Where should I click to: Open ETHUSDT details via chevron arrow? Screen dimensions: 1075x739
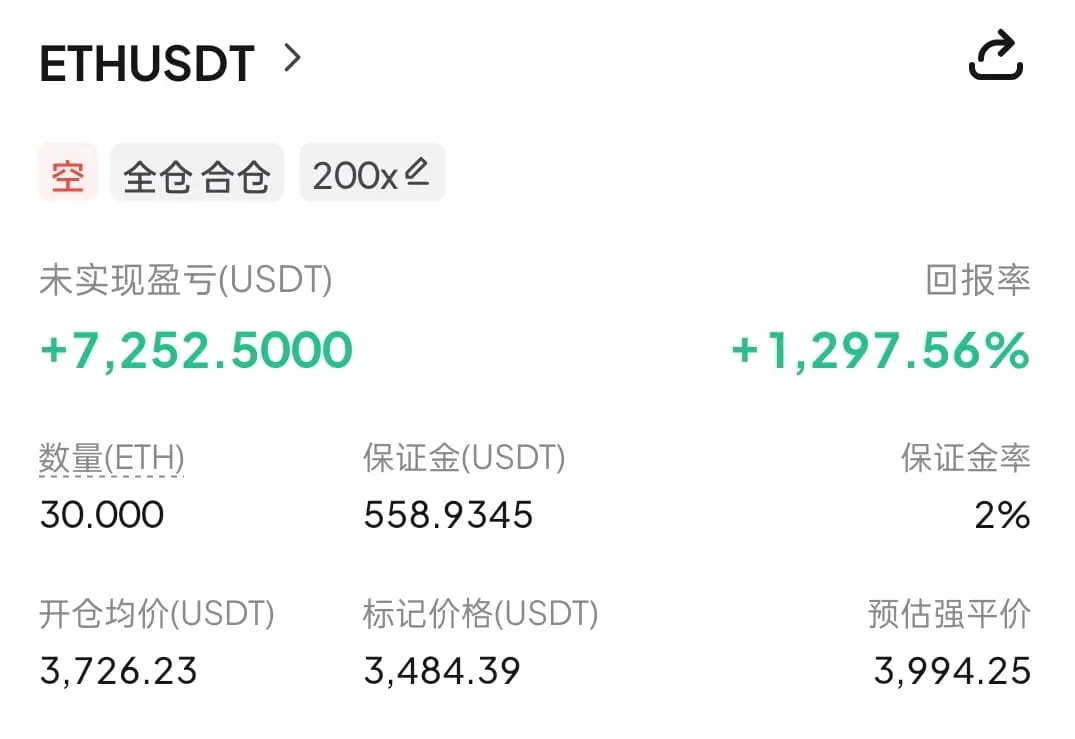(x=293, y=58)
